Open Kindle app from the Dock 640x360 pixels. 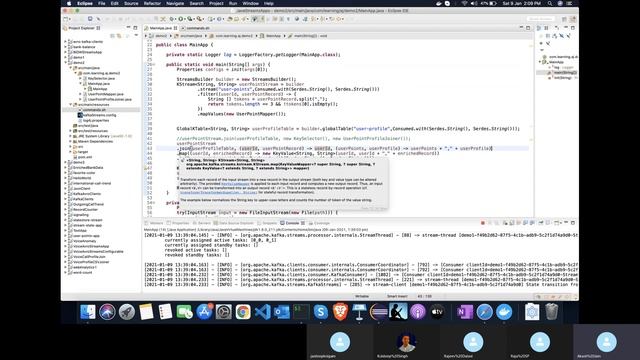pos(398,312)
